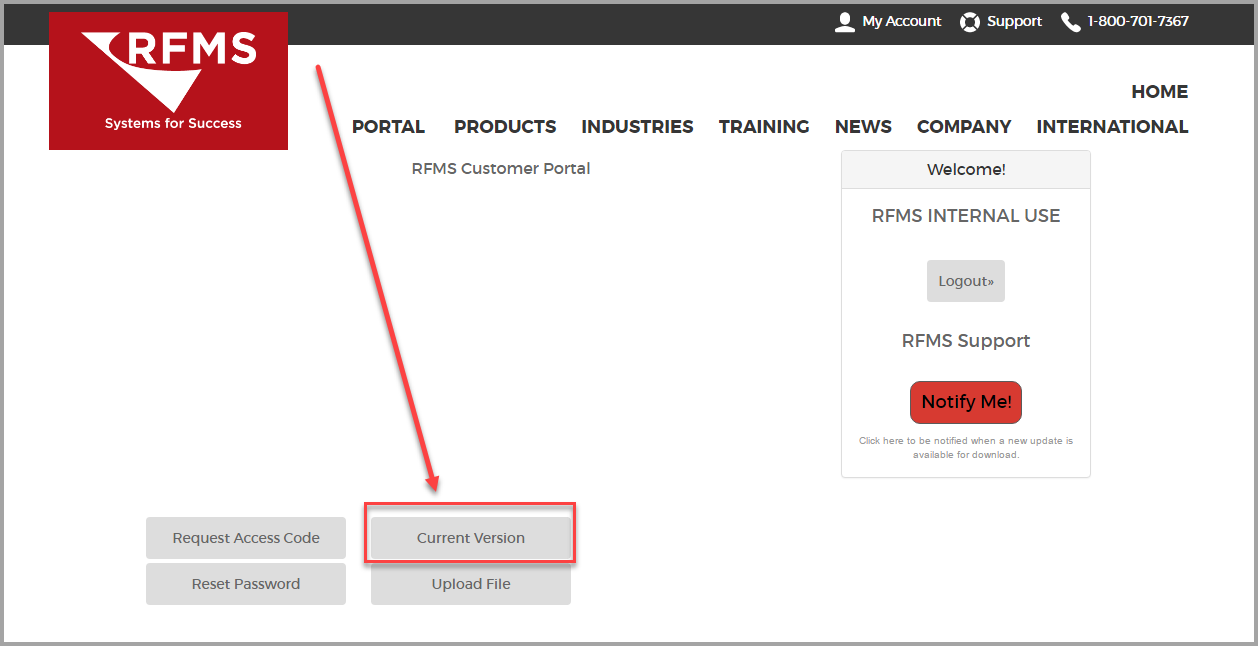Go to the HOME menu item
1258x646 pixels.
[x=1160, y=92]
